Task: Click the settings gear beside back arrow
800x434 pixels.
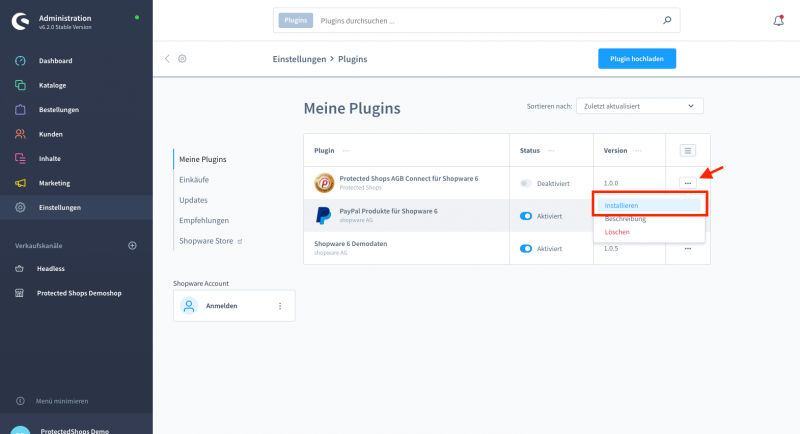Action: pyautogui.click(x=182, y=59)
